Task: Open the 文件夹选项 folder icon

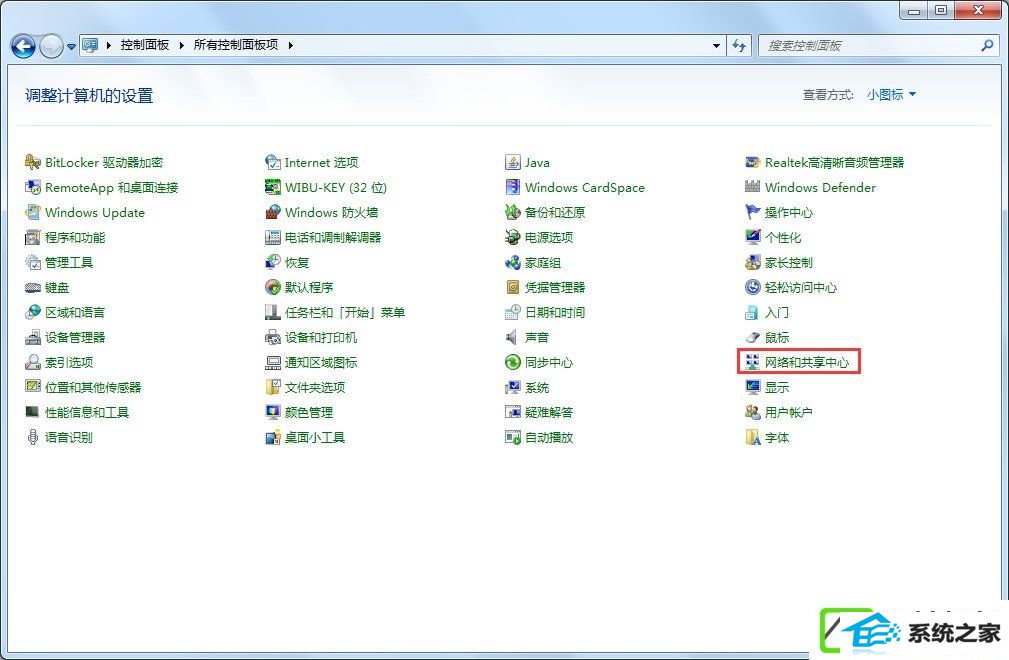Action: coord(273,387)
